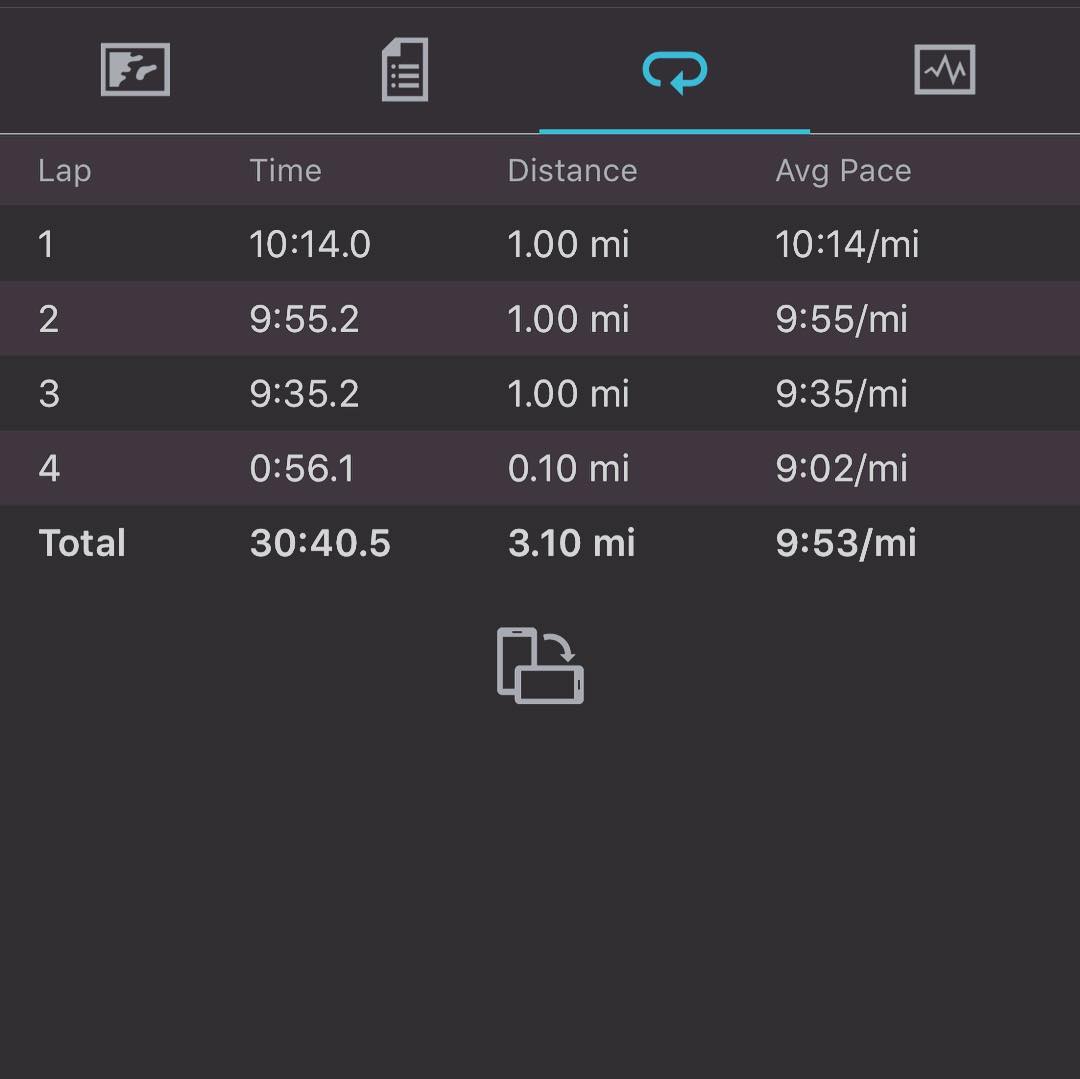Click the Time column header

(285, 171)
